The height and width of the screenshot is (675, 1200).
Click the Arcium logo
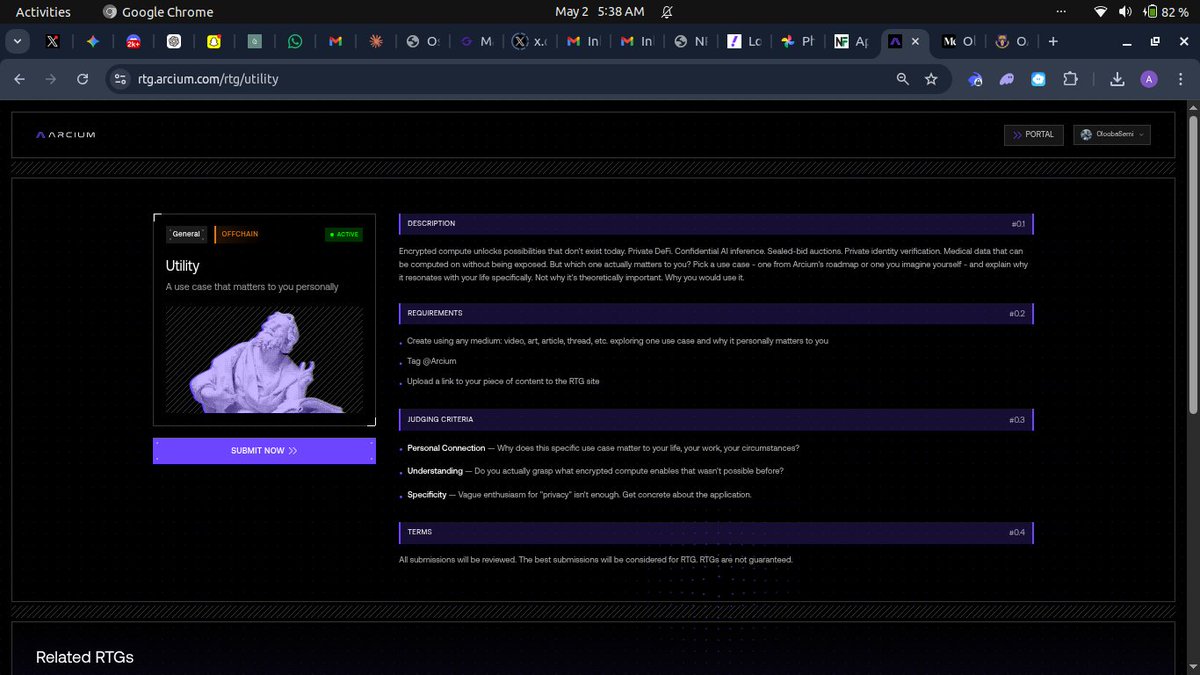65,135
